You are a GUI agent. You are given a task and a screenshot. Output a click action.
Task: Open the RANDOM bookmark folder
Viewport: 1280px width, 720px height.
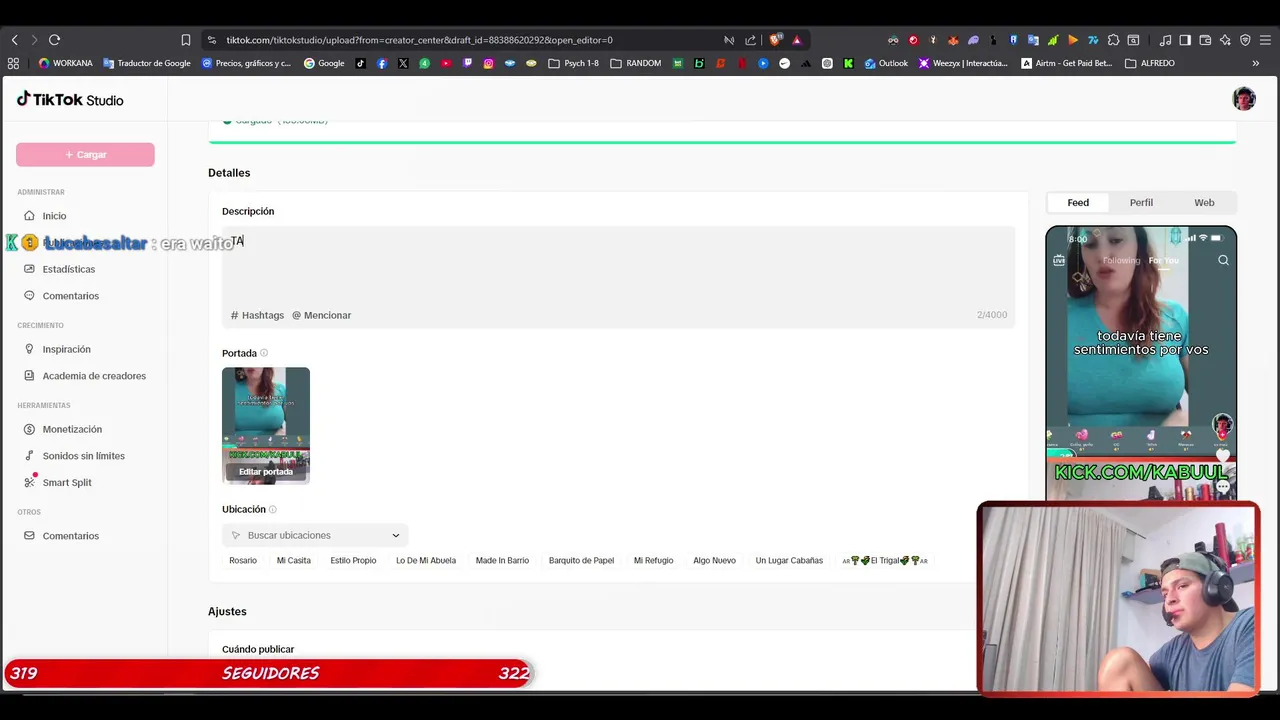pos(635,63)
